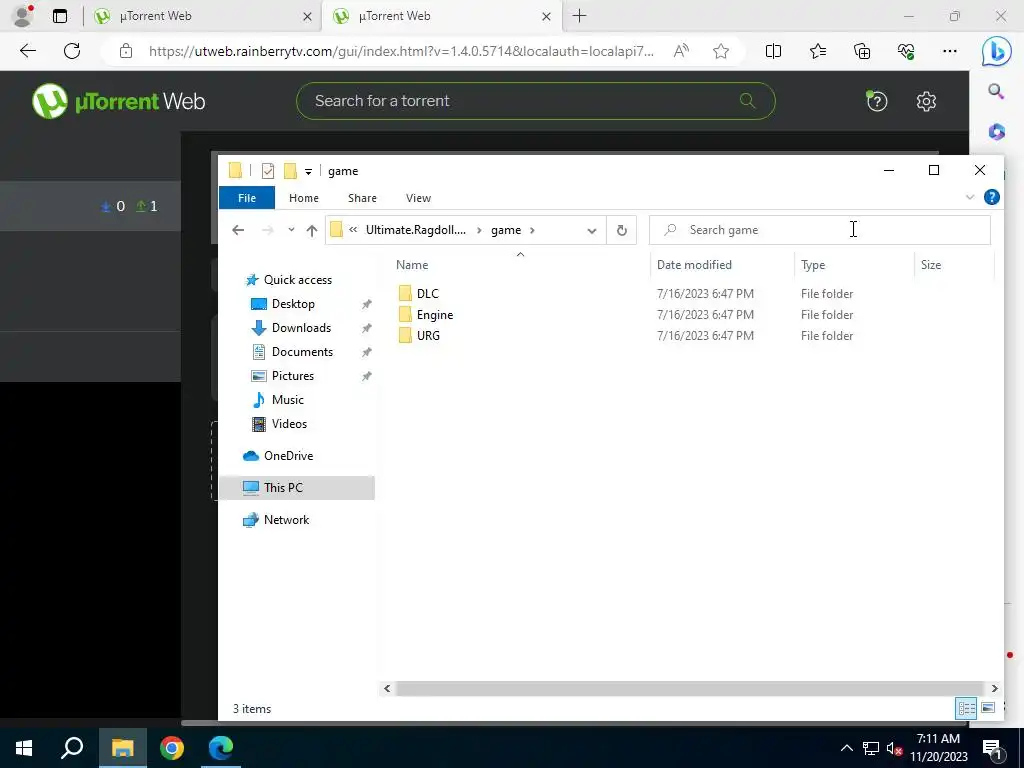
Task: Go back in File Explorer
Action: (238, 230)
